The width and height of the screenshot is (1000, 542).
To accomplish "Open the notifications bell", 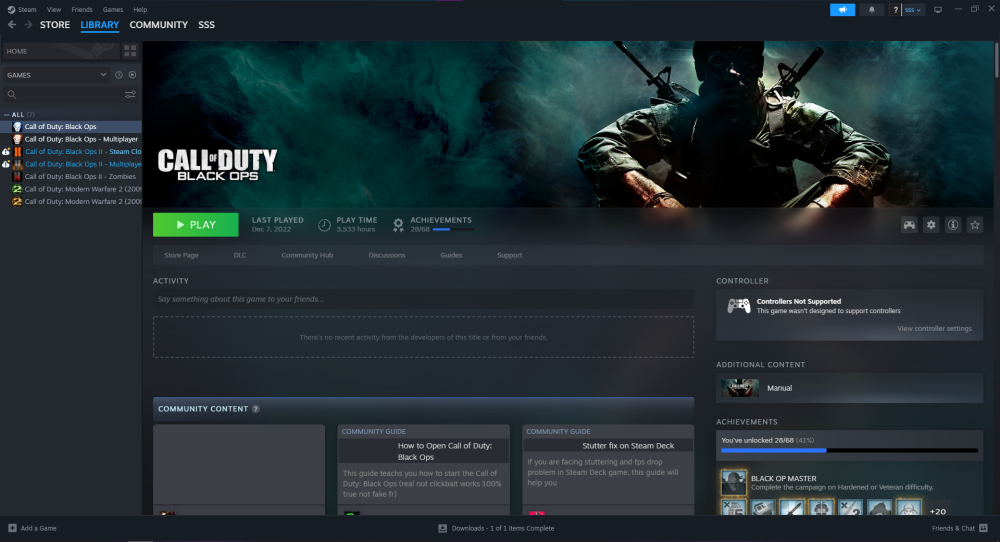I will pyautogui.click(x=873, y=10).
